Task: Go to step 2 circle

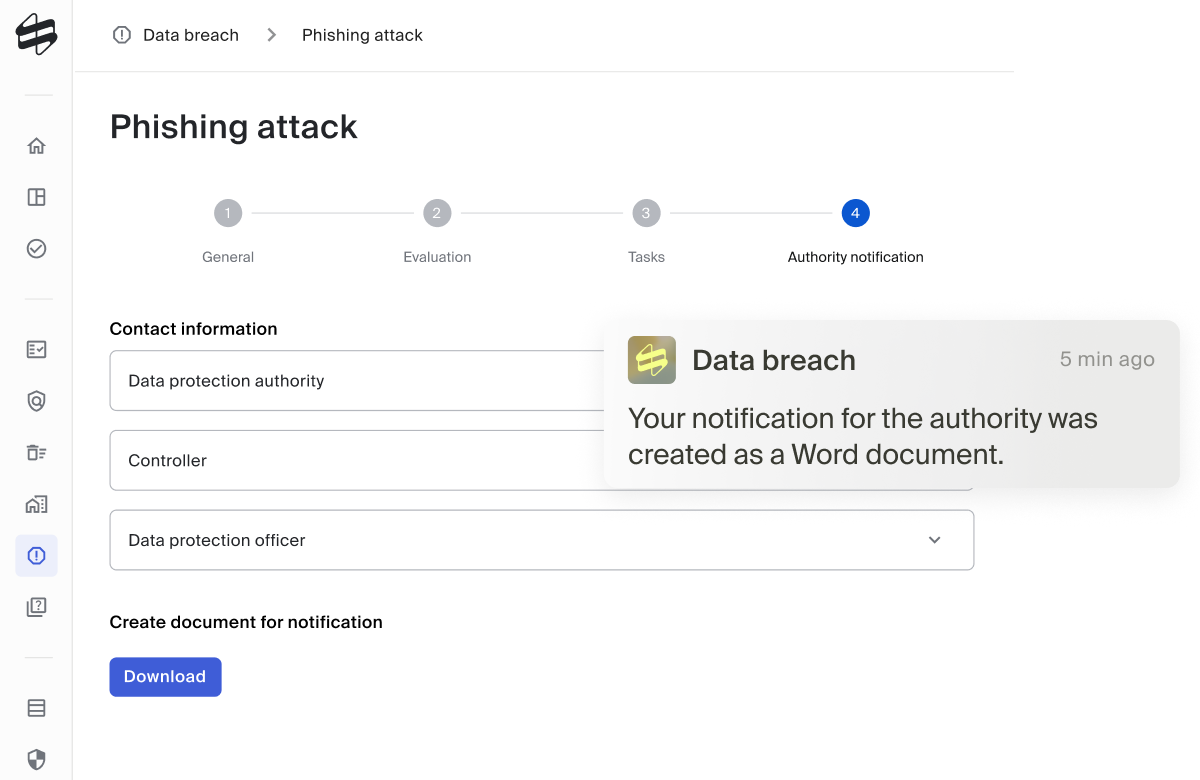Action: [x=437, y=213]
